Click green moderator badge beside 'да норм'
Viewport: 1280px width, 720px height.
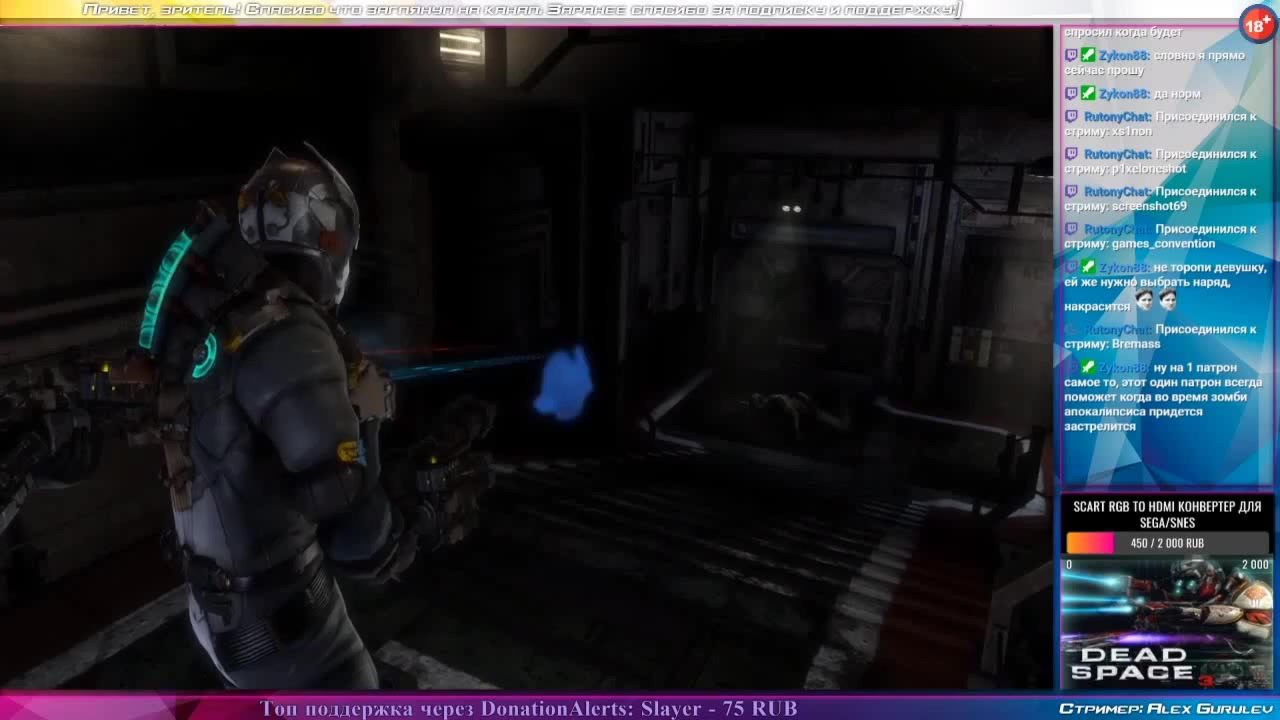1088,93
